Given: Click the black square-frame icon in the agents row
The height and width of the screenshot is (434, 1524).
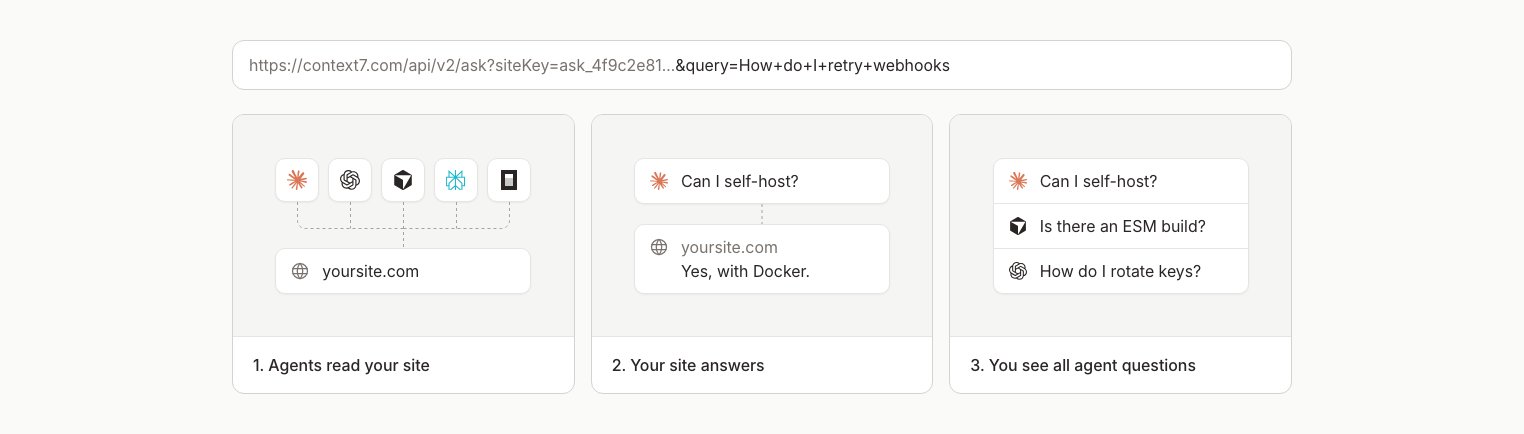Looking at the screenshot, I should click(x=509, y=180).
